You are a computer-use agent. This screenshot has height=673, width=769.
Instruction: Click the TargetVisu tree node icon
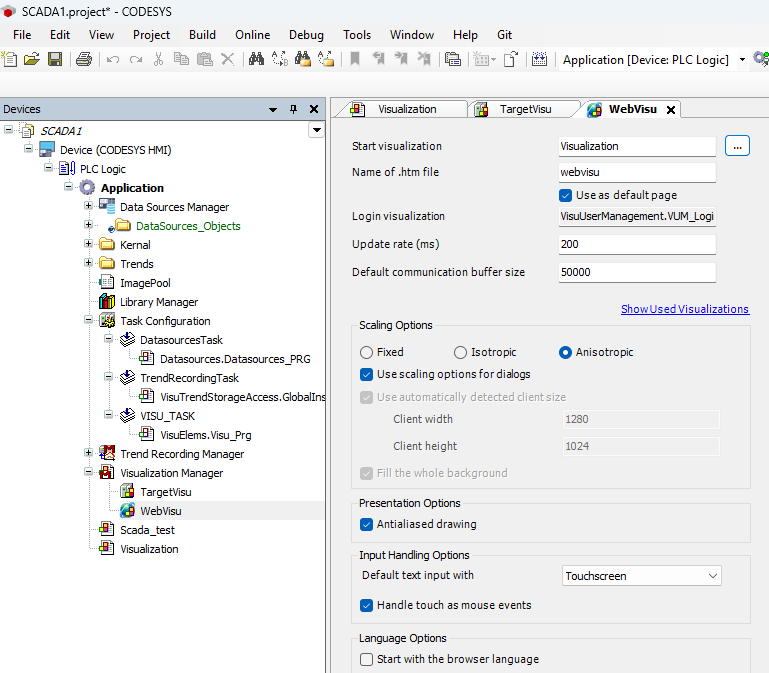coord(128,491)
